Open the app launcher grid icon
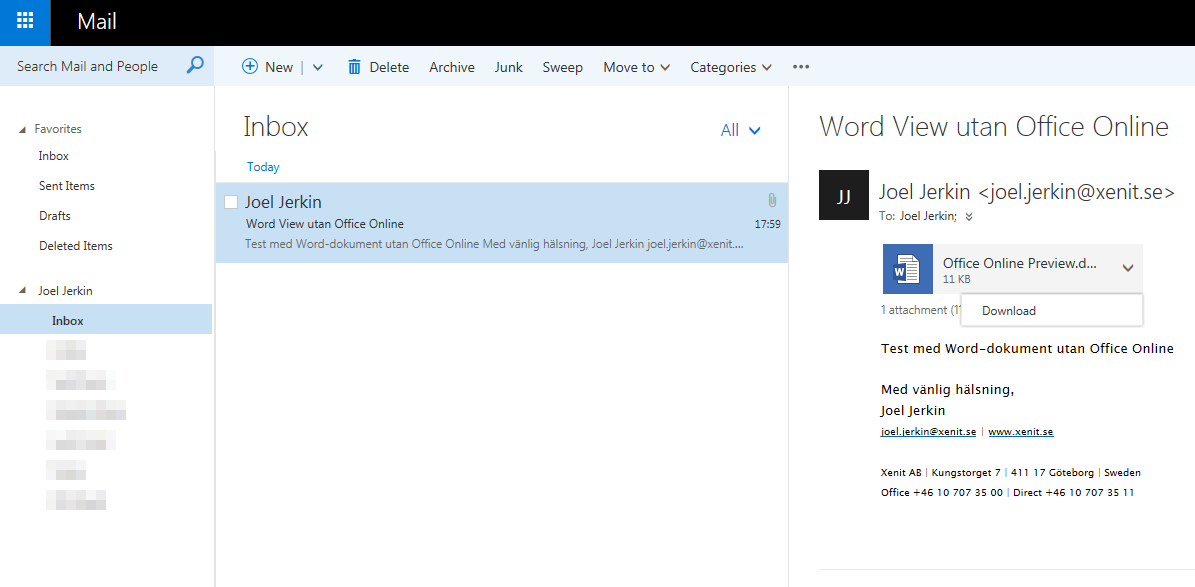1195x587 pixels. [x=25, y=21]
